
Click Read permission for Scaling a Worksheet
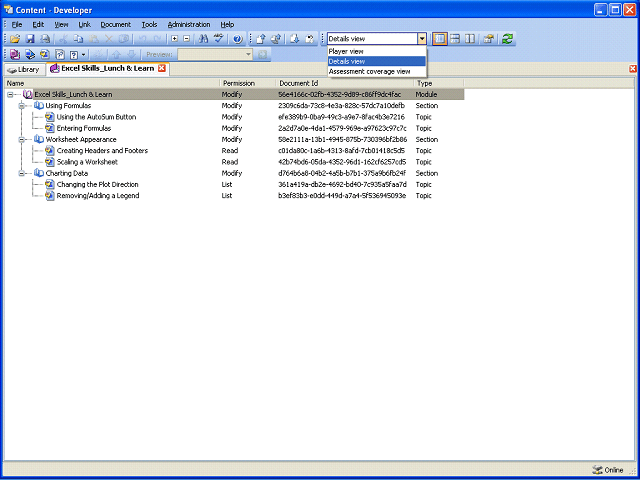[230, 162]
